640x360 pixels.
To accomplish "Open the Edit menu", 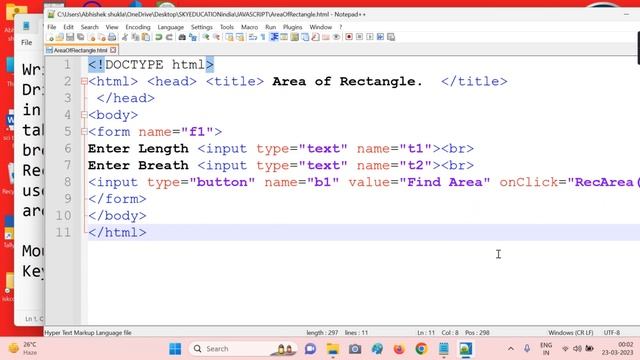I will 68,27.
